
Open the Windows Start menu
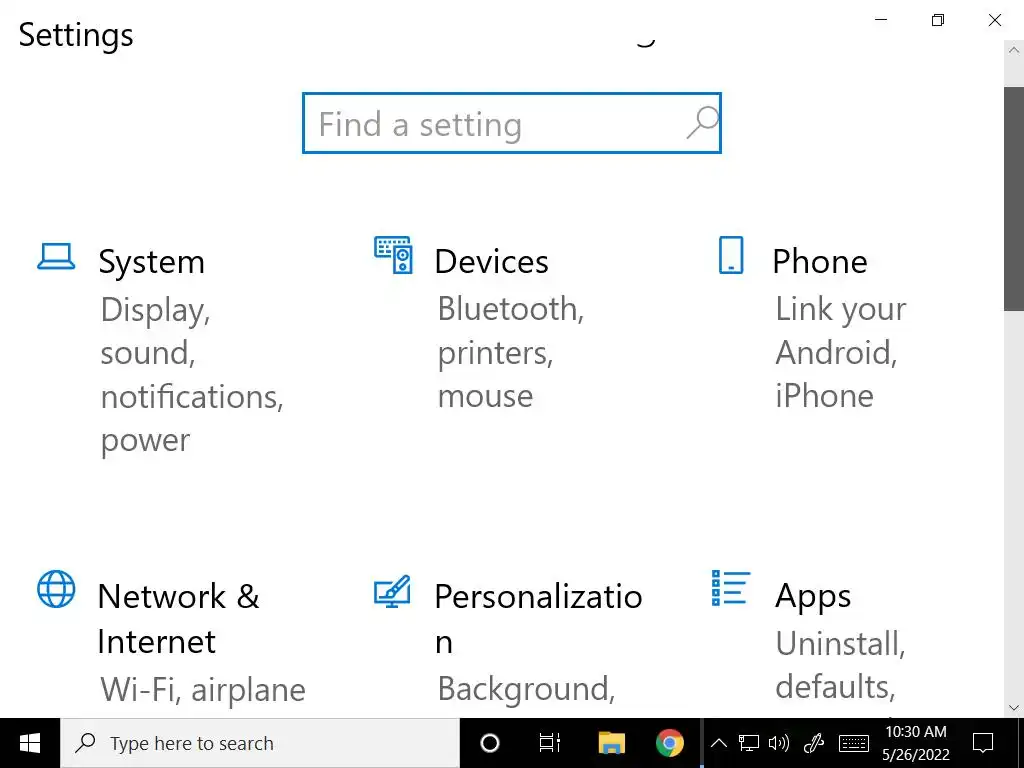[30, 743]
